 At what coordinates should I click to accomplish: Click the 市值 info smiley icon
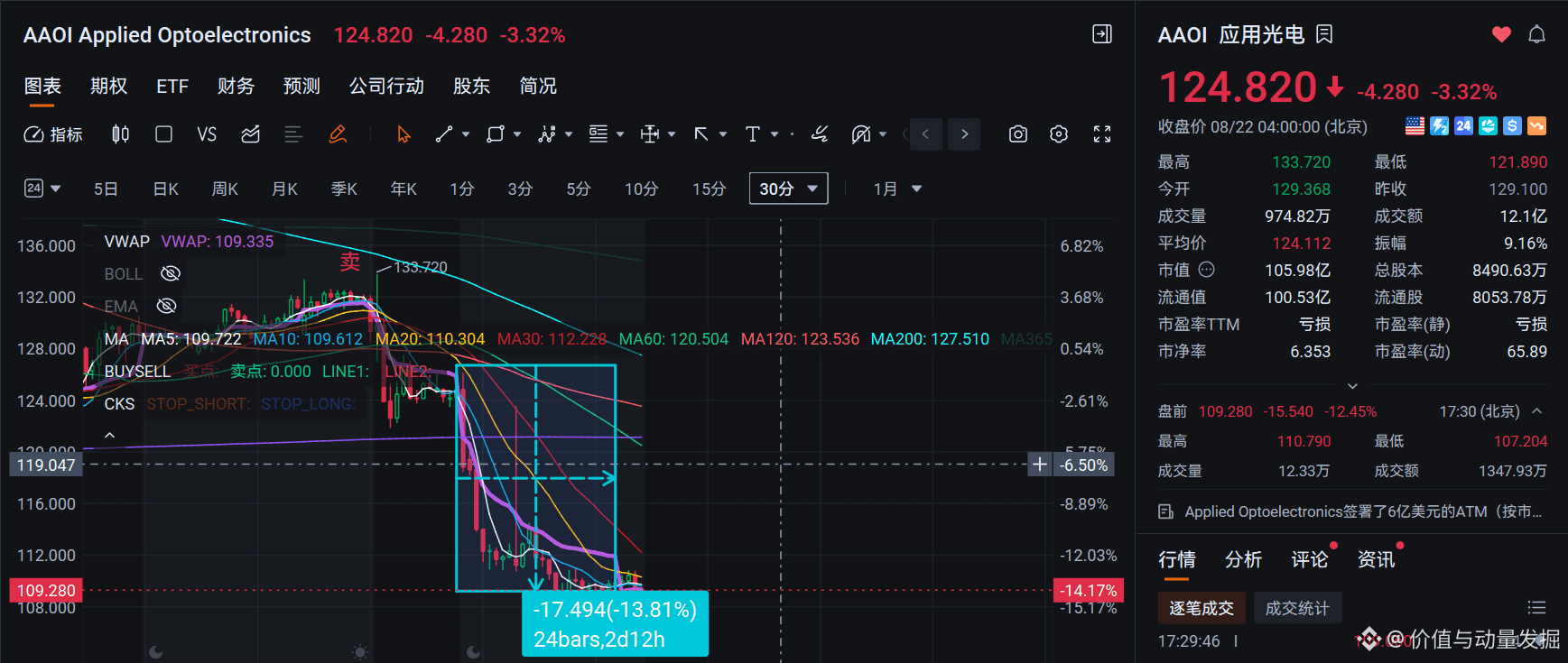(x=1207, y=270)
